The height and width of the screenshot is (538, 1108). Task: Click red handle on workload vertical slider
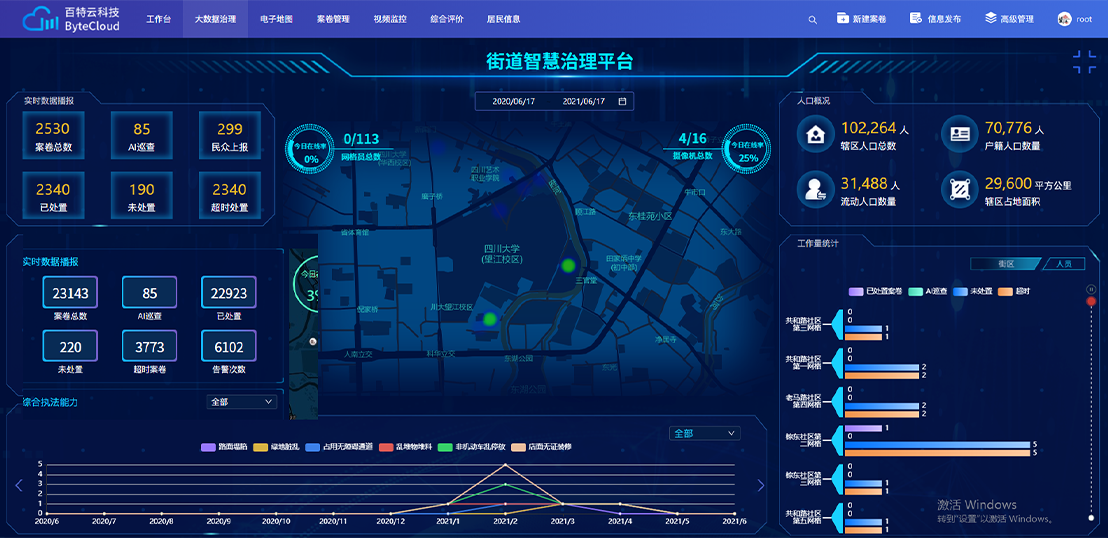pos(1091,300)
